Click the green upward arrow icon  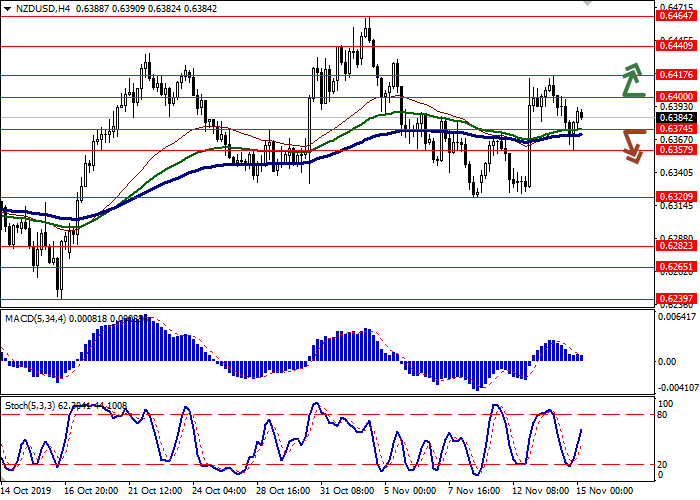pos(632,81)
